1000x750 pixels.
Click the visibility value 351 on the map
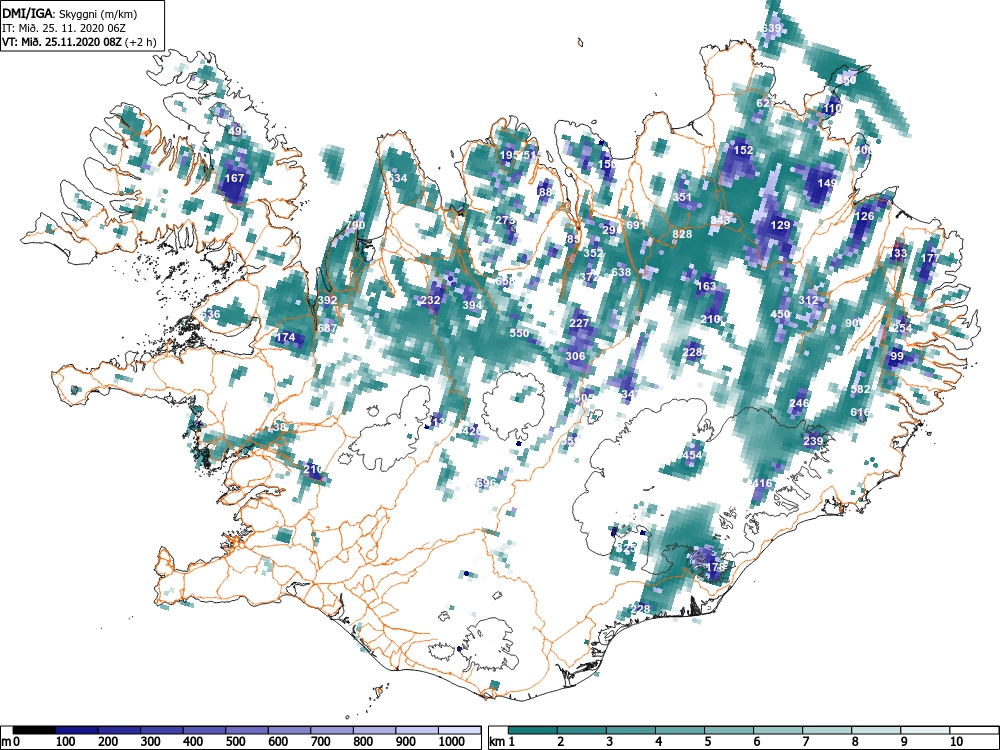point(682,197)
